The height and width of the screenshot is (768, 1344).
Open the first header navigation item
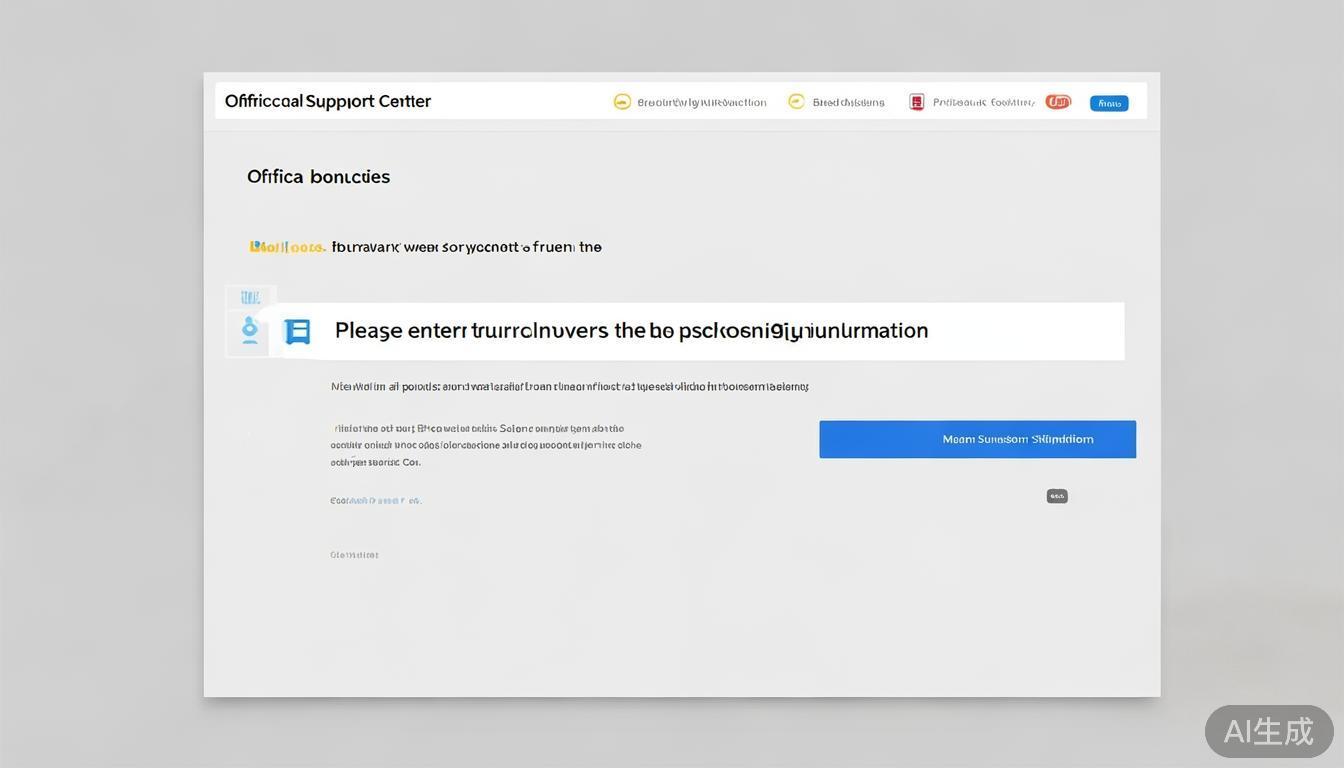(x=701, y=102)
